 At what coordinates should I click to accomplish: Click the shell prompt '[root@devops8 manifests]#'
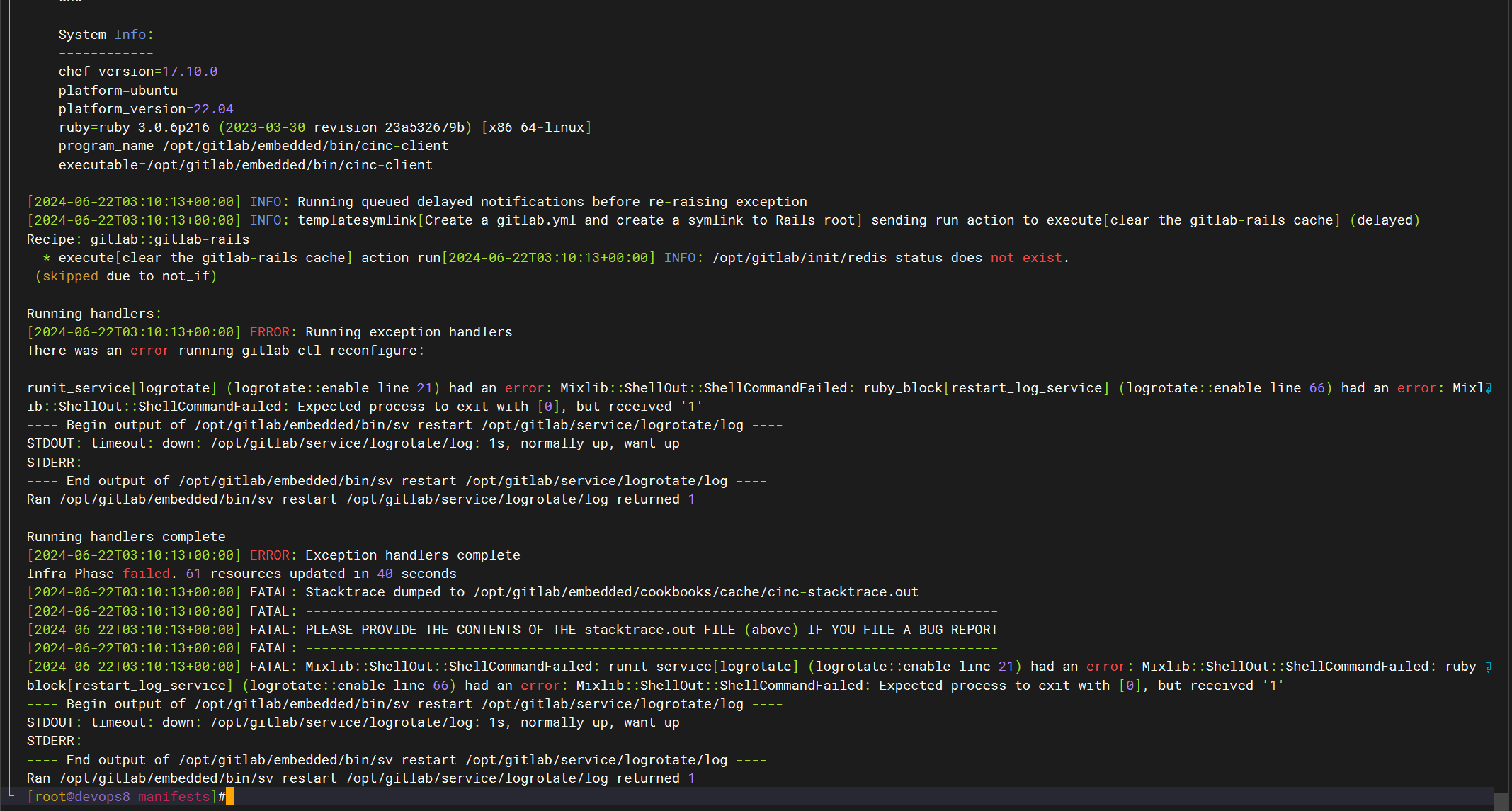tap(126, 797)
